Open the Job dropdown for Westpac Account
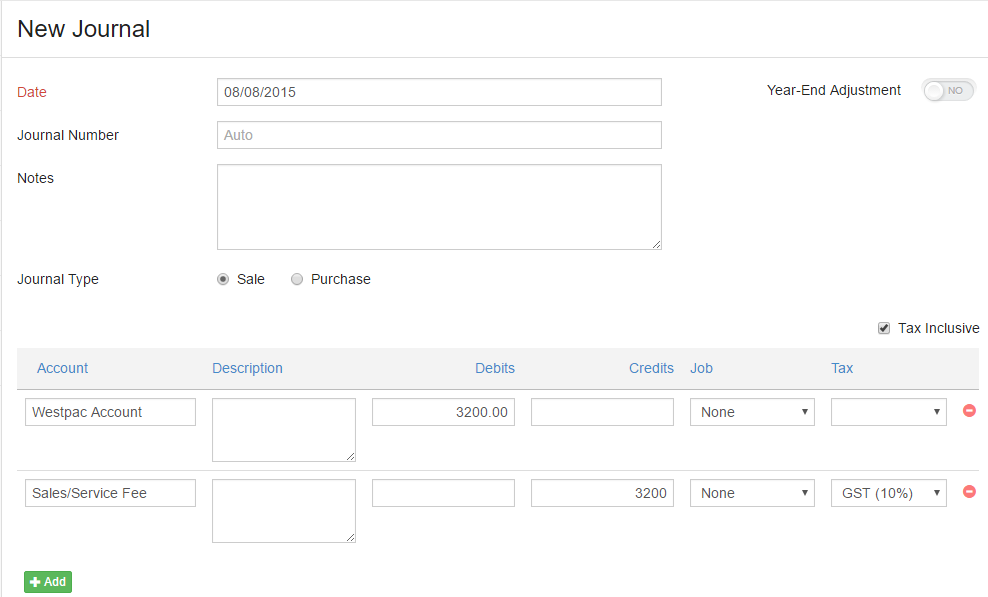This screenshot has height=597, width=988. (x=752, y=412)
